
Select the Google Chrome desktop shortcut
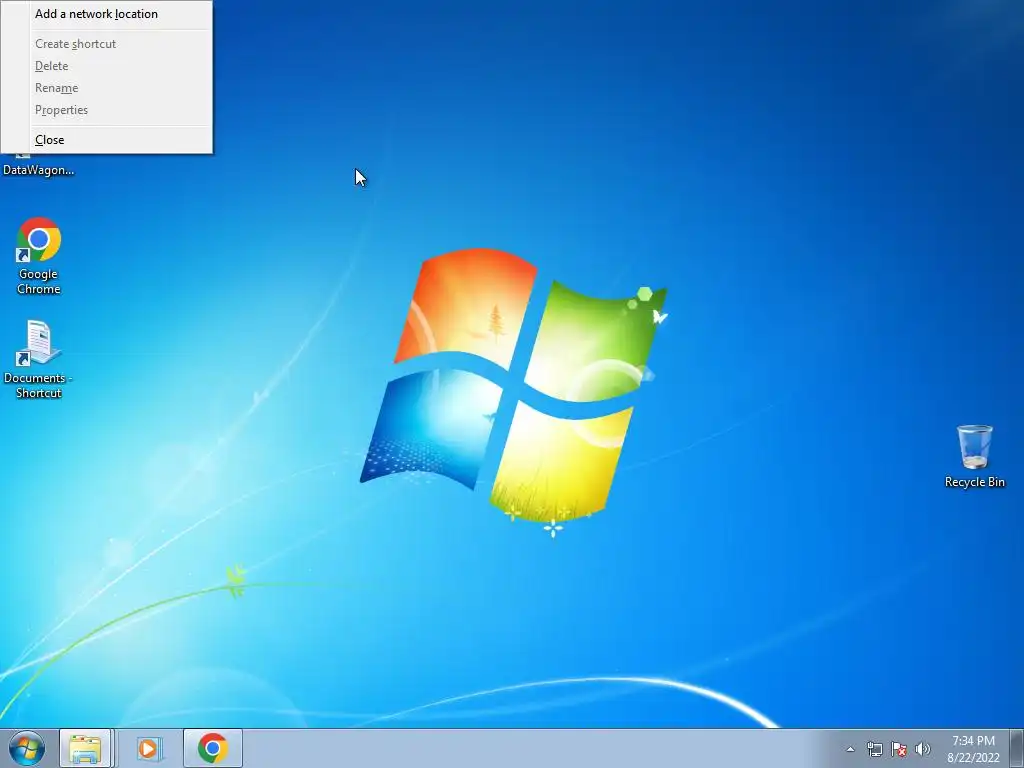[39, 256]
